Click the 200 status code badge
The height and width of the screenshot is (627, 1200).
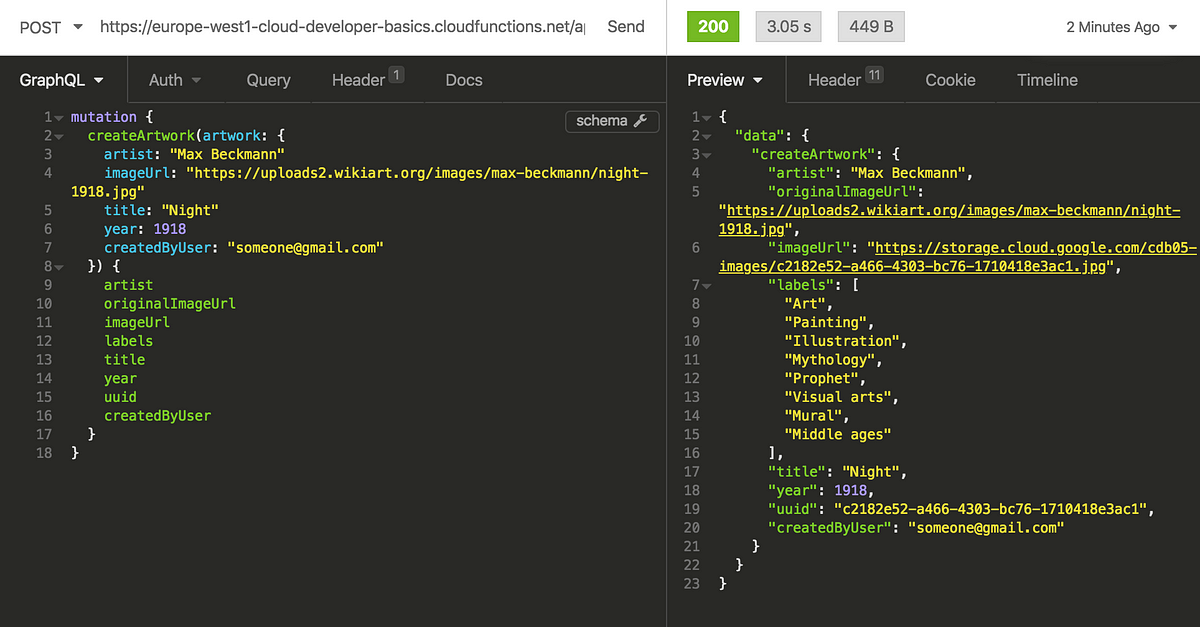(x=713, y=27)
